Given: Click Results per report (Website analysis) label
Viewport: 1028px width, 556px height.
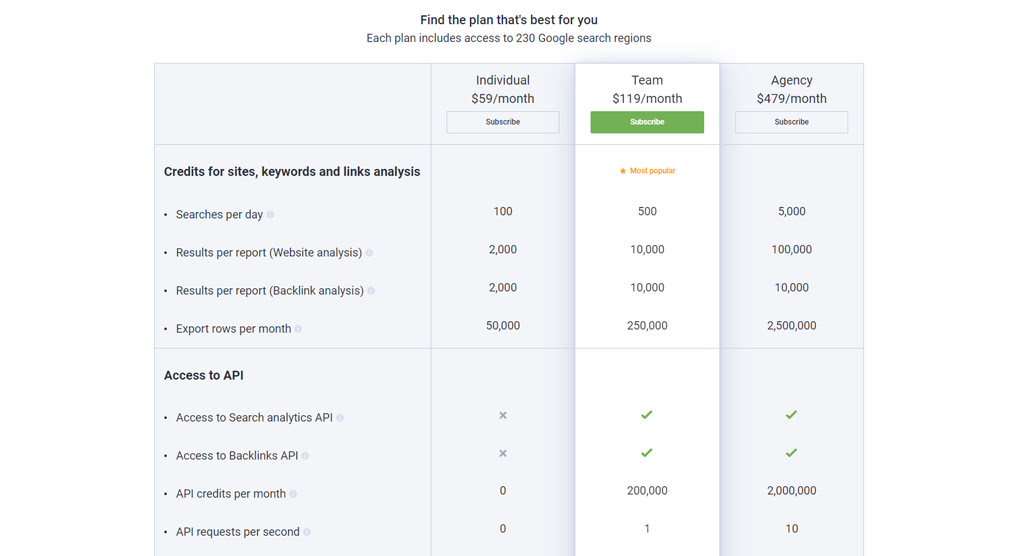Looking at the screenshot, I should click(x=269, y=252).
